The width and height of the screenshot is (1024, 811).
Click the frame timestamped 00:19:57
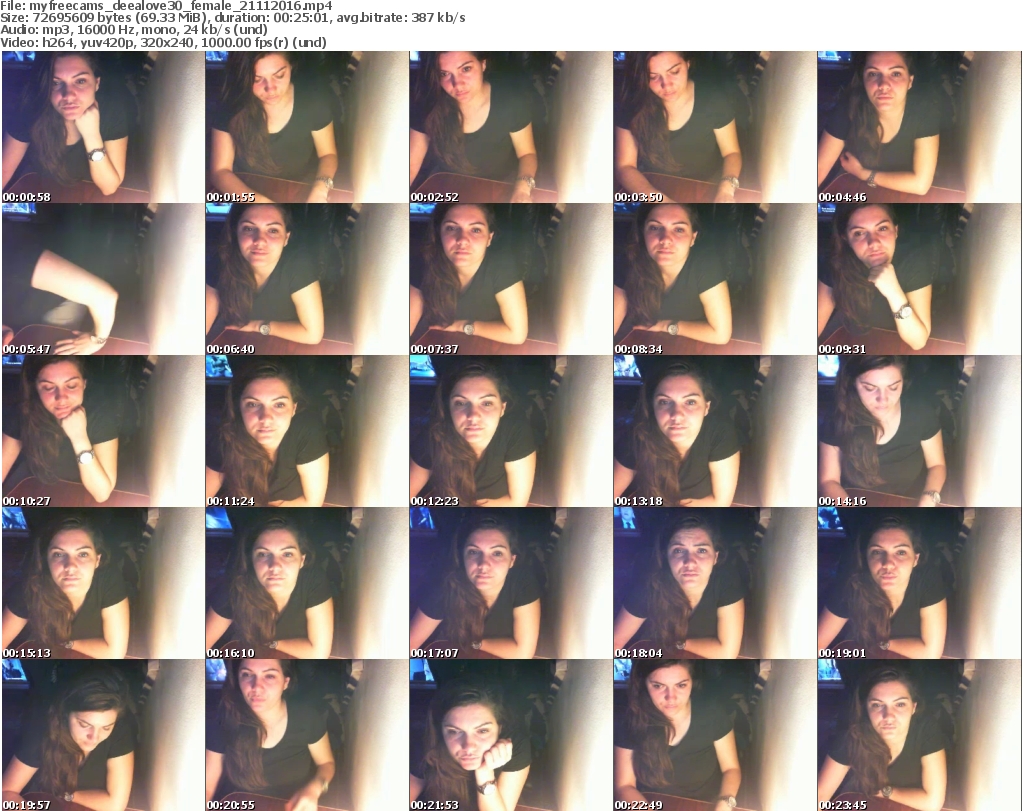tap(103, 735)
